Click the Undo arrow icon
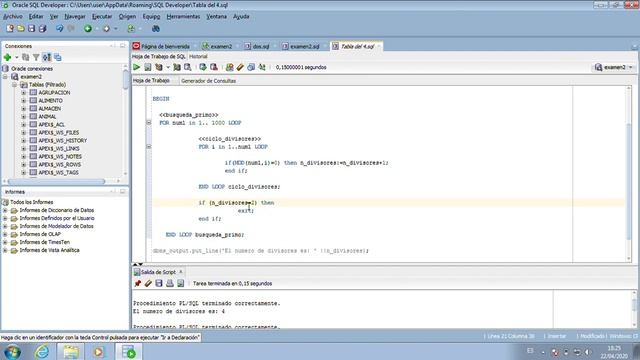This screenshot has width=640, height=360. pyautogui.click(x=60, y=29)
